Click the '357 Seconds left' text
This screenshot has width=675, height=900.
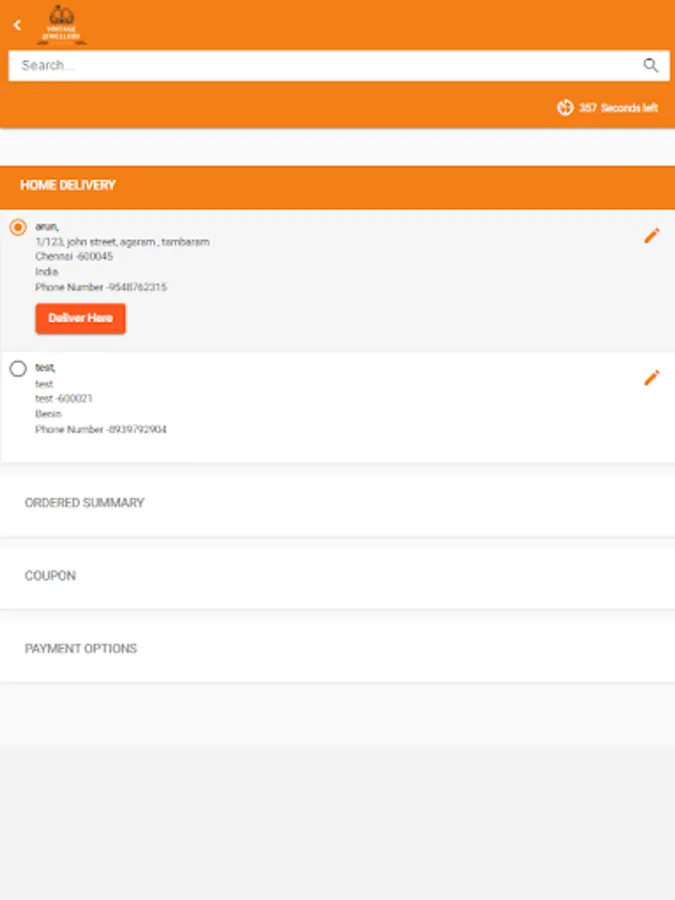click(618, 108)
